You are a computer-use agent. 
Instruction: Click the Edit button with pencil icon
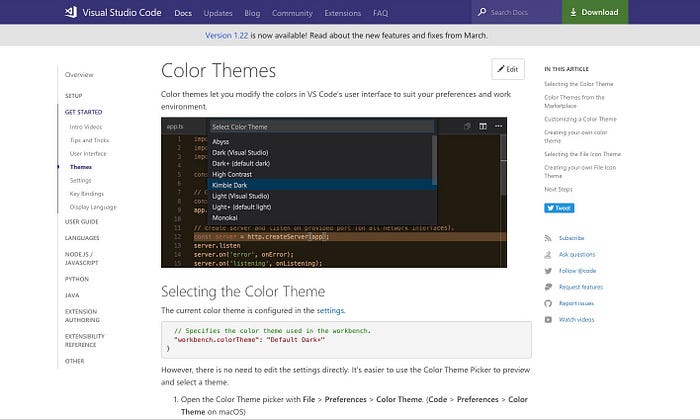(508, 69)
